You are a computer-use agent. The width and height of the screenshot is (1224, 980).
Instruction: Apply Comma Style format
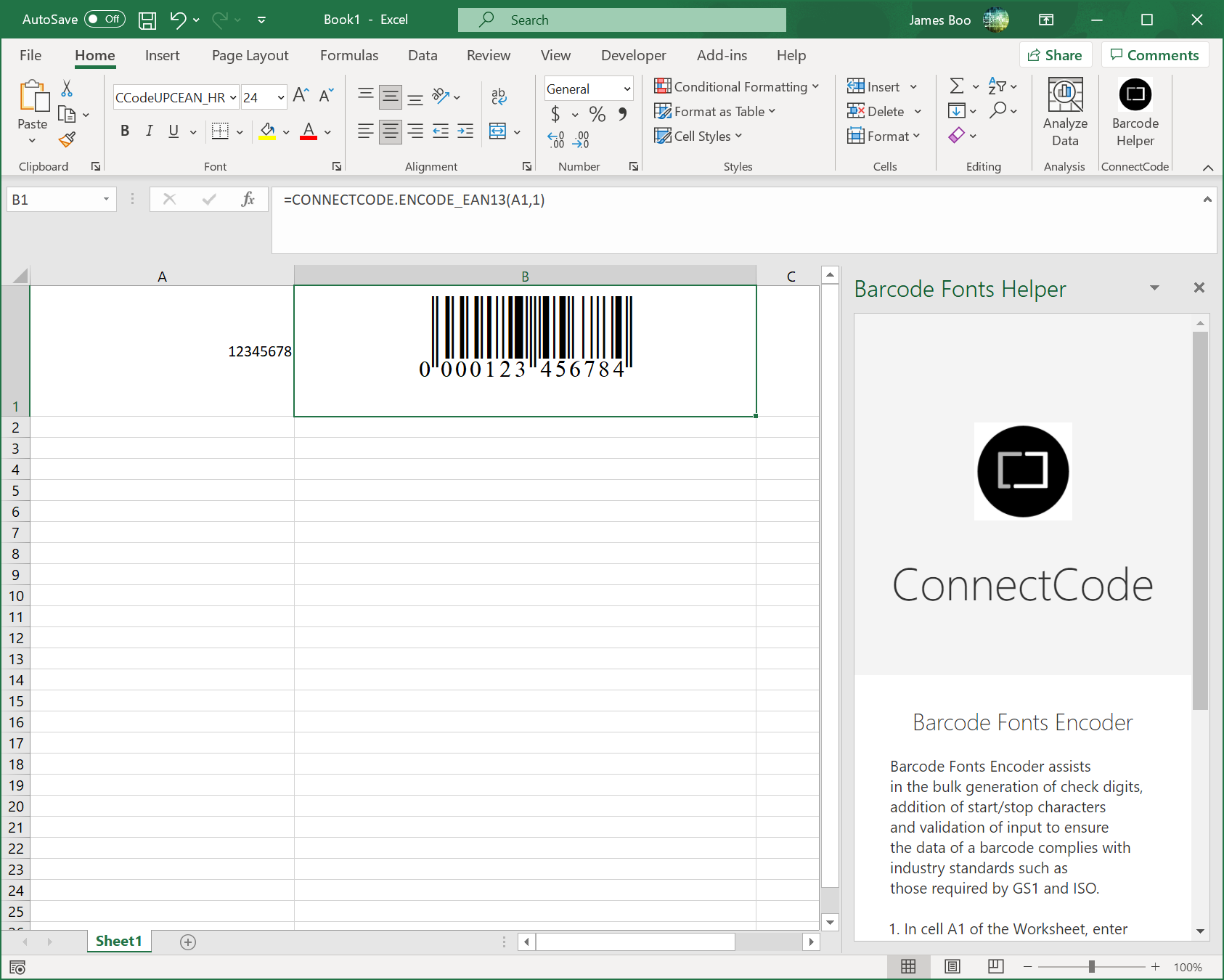coord(622,114)
